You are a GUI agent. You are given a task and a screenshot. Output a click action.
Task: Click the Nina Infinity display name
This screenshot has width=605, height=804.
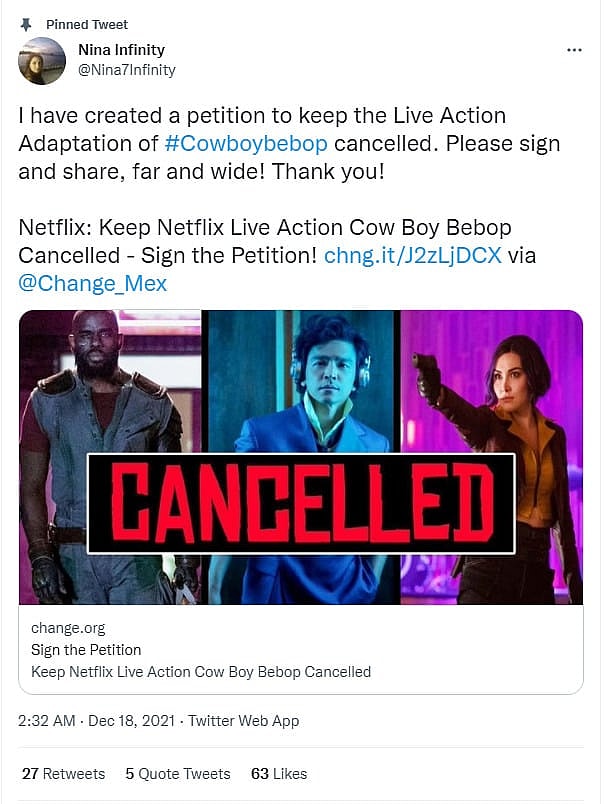121,50
